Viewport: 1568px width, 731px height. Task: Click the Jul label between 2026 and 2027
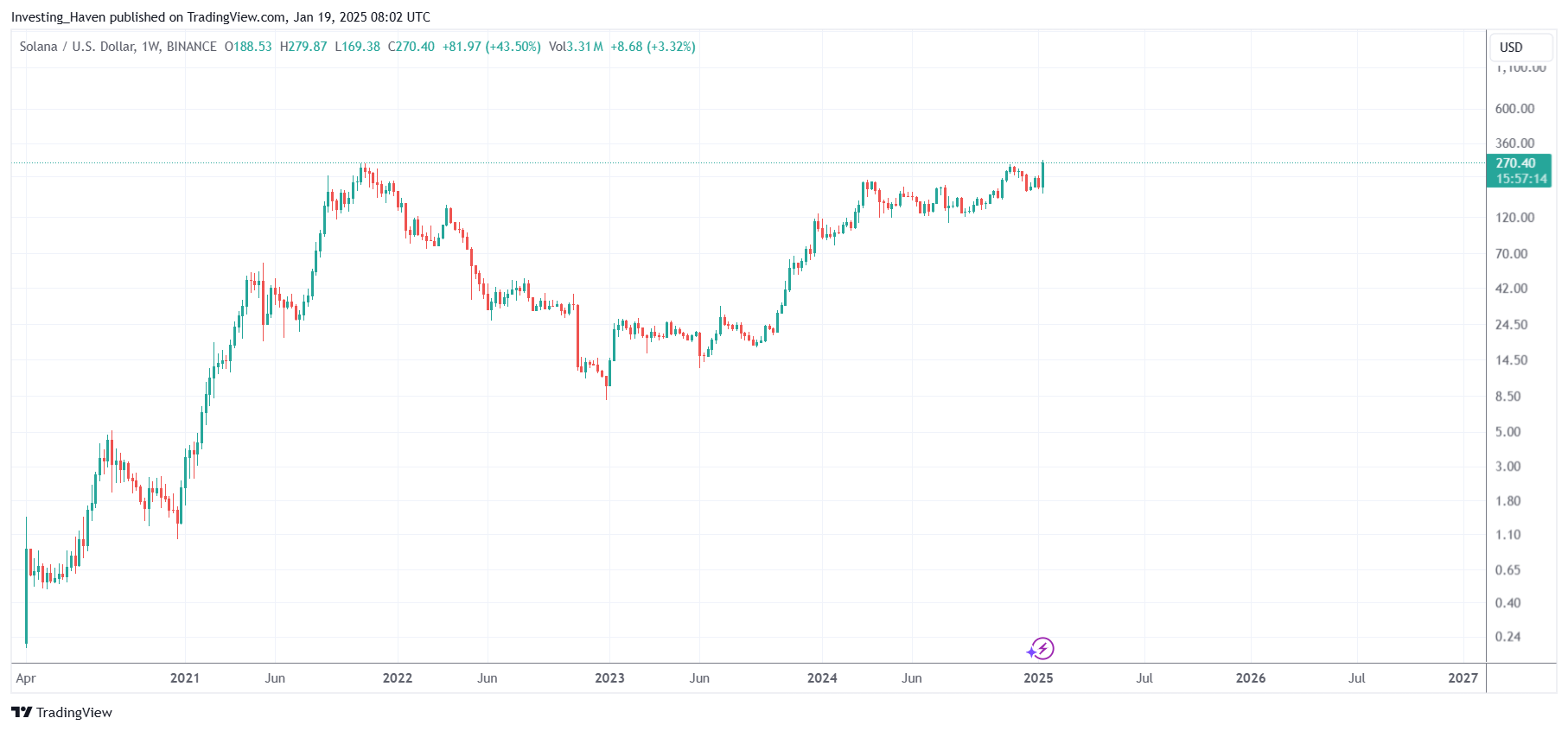point(1357,678)
